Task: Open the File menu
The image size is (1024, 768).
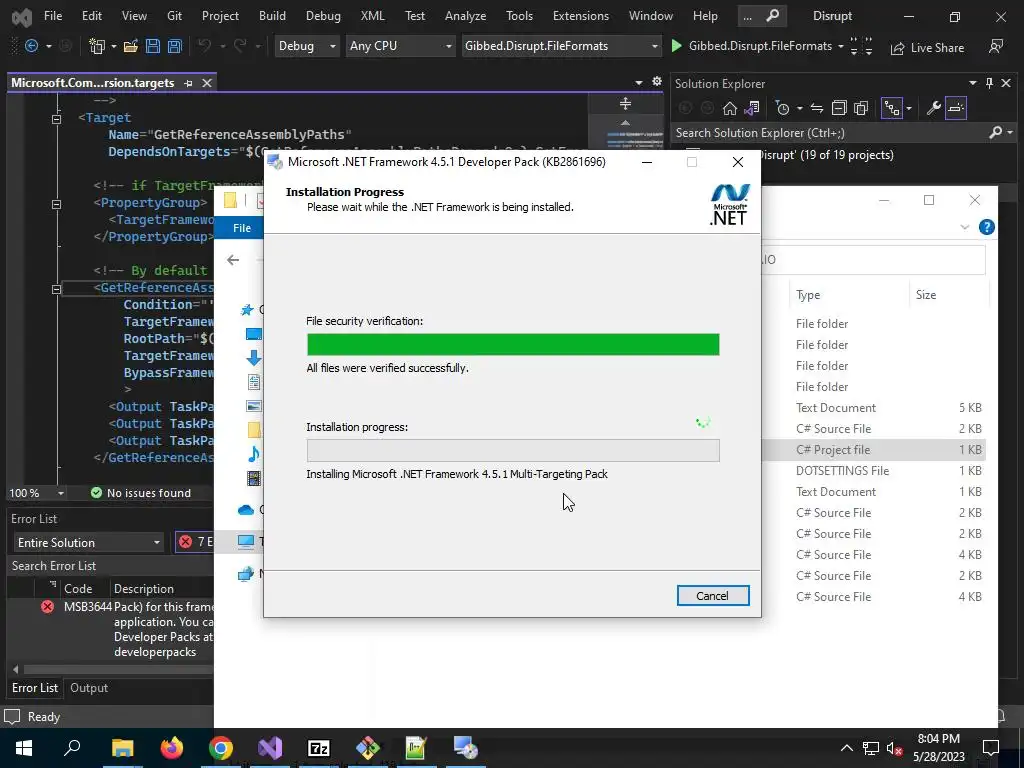Action: [53, 16]
